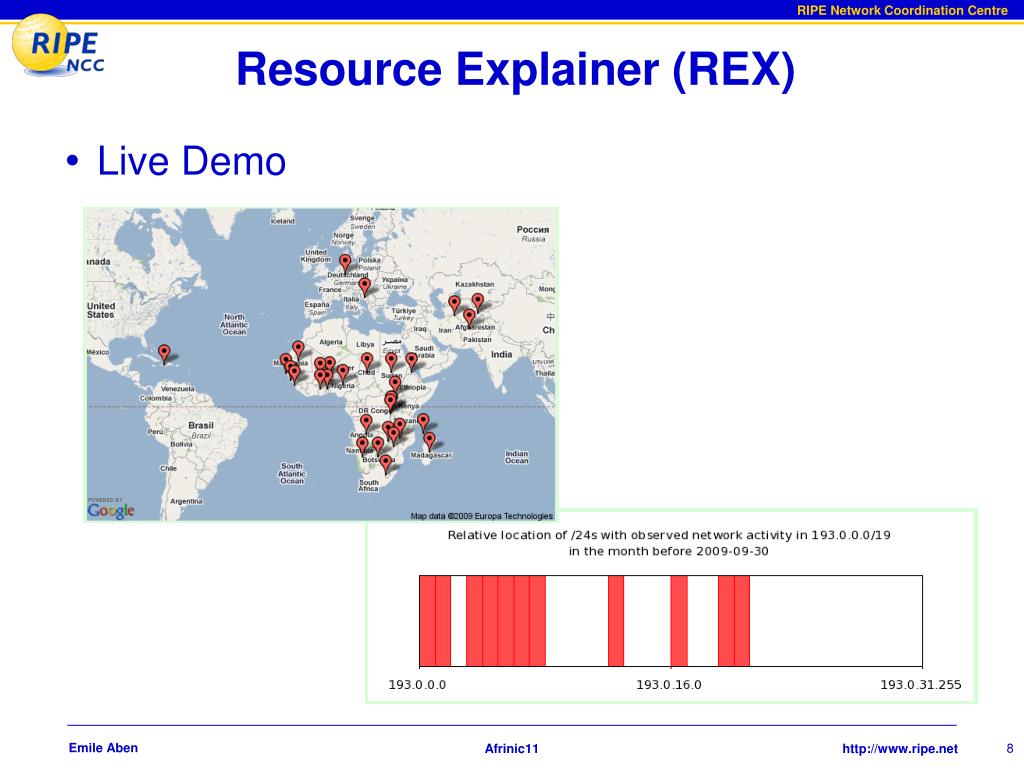This screenshot has height=768, width=1024.
Task: Click the RIPE NCC globe logo
Action: [x=57, y=46]
